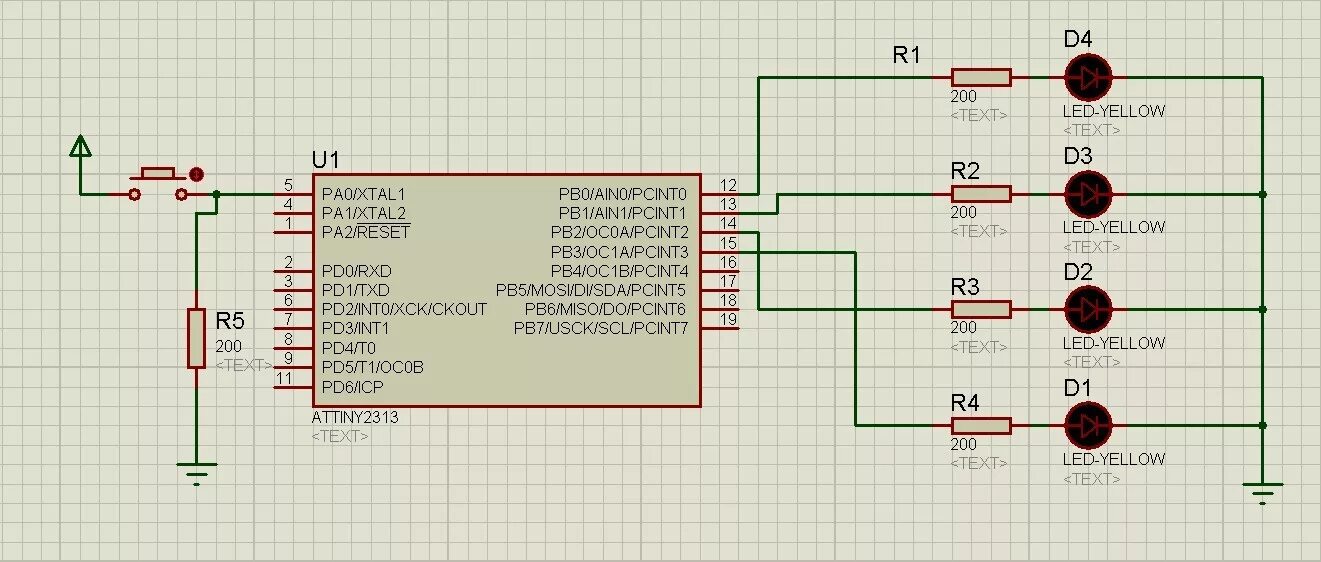The image size is (1321, 562).
Task: Click pin PD3/INT1 label
Action: (x=355, y=328)
